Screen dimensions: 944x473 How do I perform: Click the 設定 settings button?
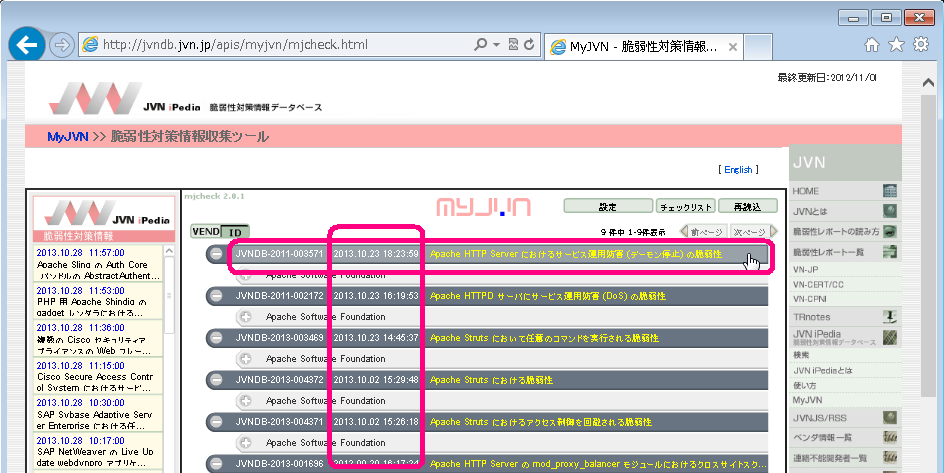(608, 206)
